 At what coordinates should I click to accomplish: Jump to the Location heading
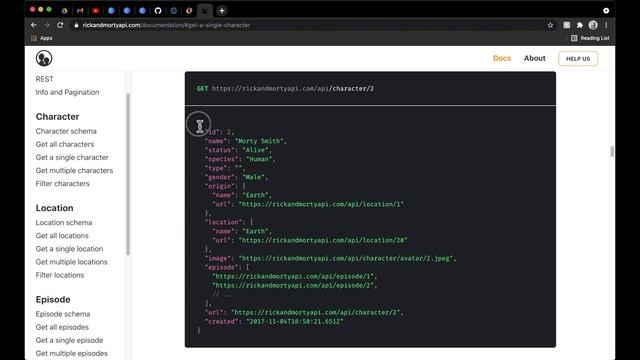pos(55,208)
